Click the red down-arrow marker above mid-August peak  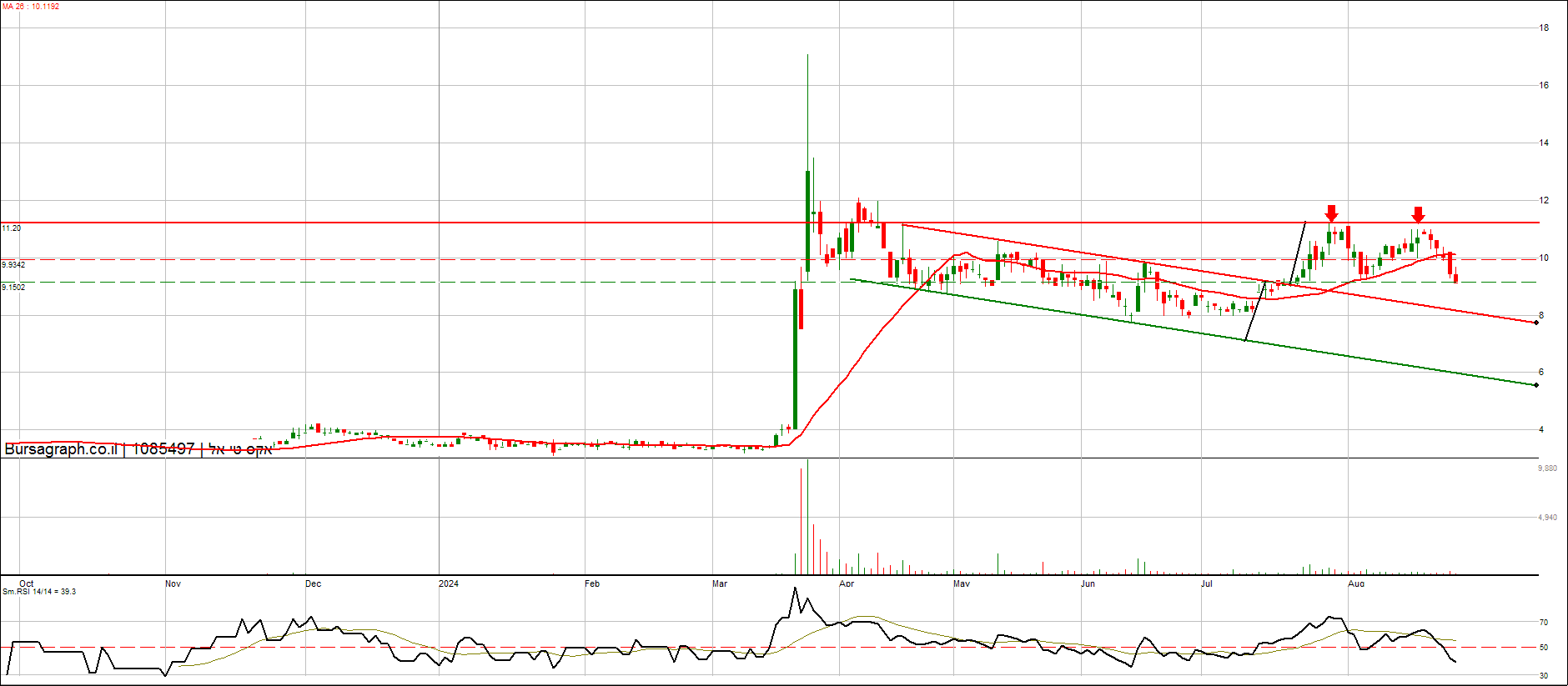(1419, 215)
